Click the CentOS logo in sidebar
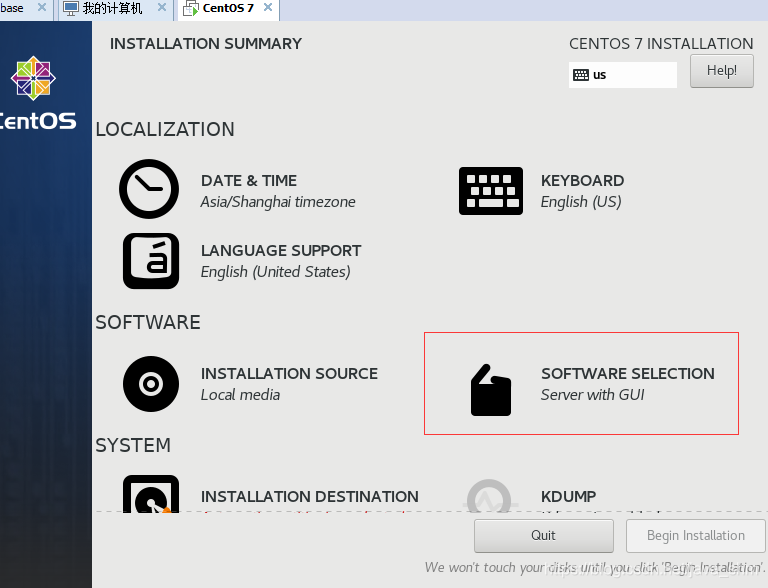Image resolution: width=768 pixels, height=588 pixels. coord(33,78)
